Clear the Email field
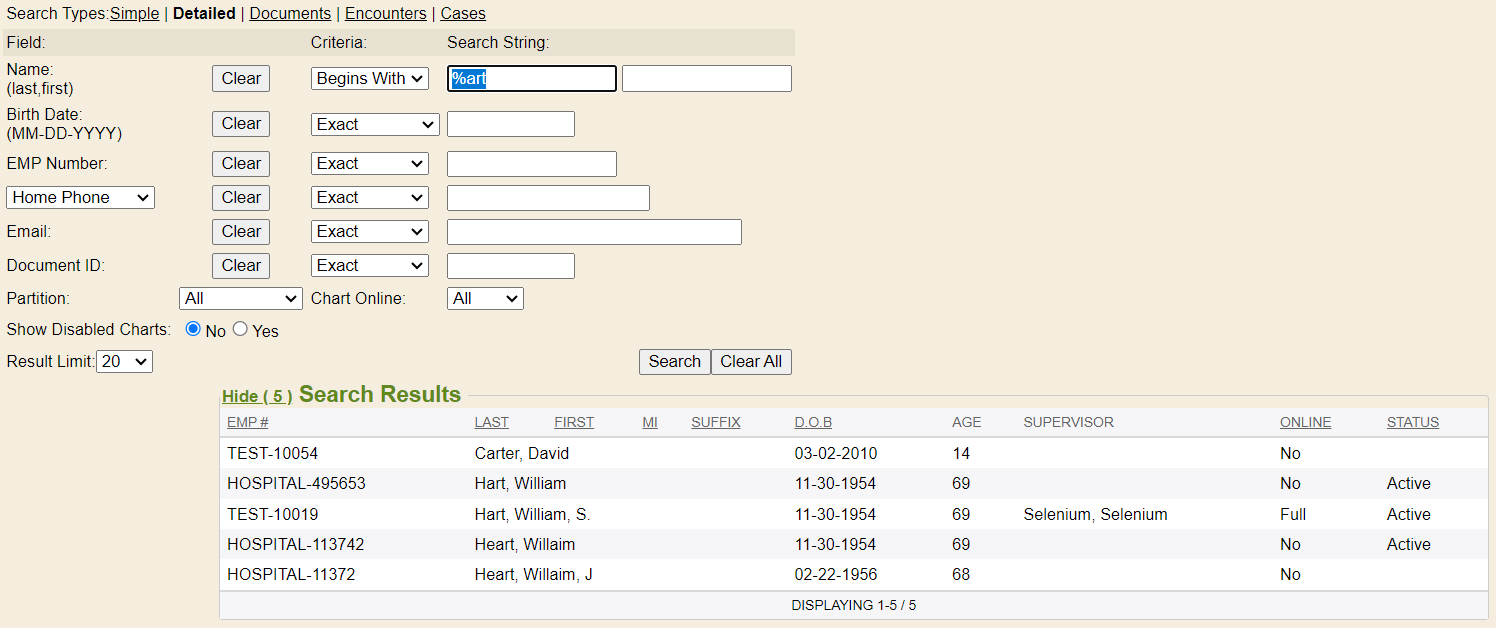The image size is (1496, 628). (x=241, y=232)
